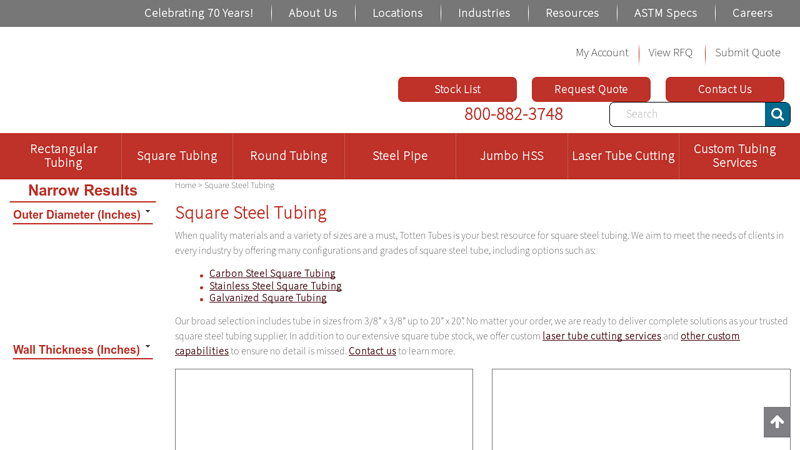Open the Stainless Steel Square Tubing link
The image size is (800, 450).
pos(276,286)
